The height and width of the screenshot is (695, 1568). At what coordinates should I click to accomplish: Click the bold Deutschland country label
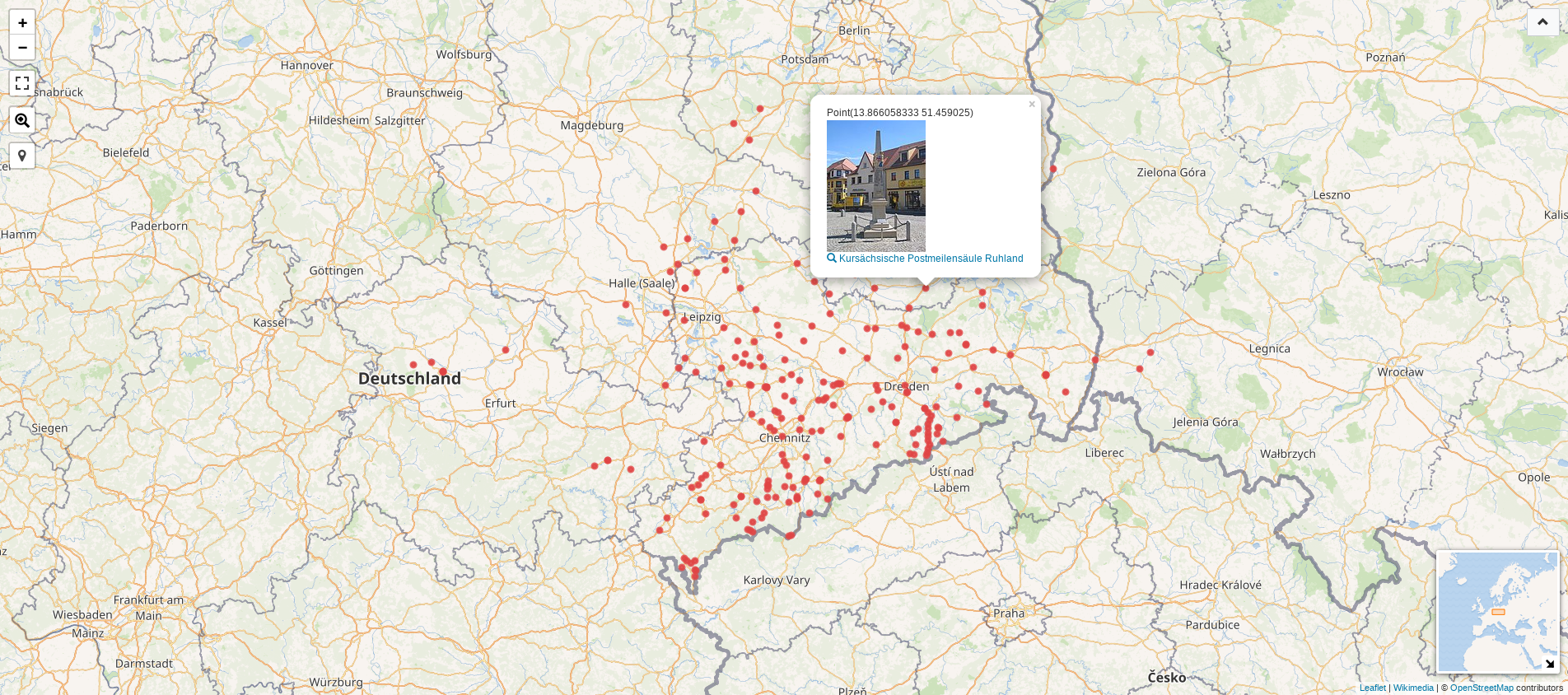(409, 379)
